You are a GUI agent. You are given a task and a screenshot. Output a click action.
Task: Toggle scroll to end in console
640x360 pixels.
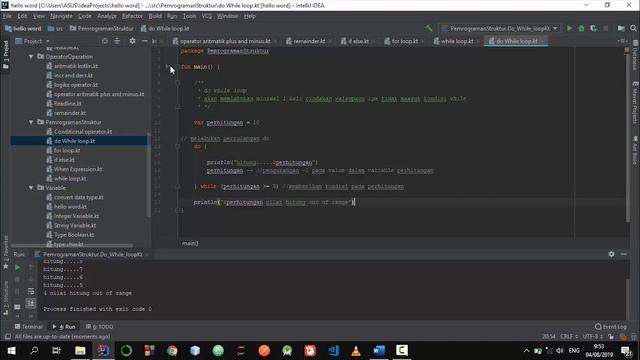[31, 303]
